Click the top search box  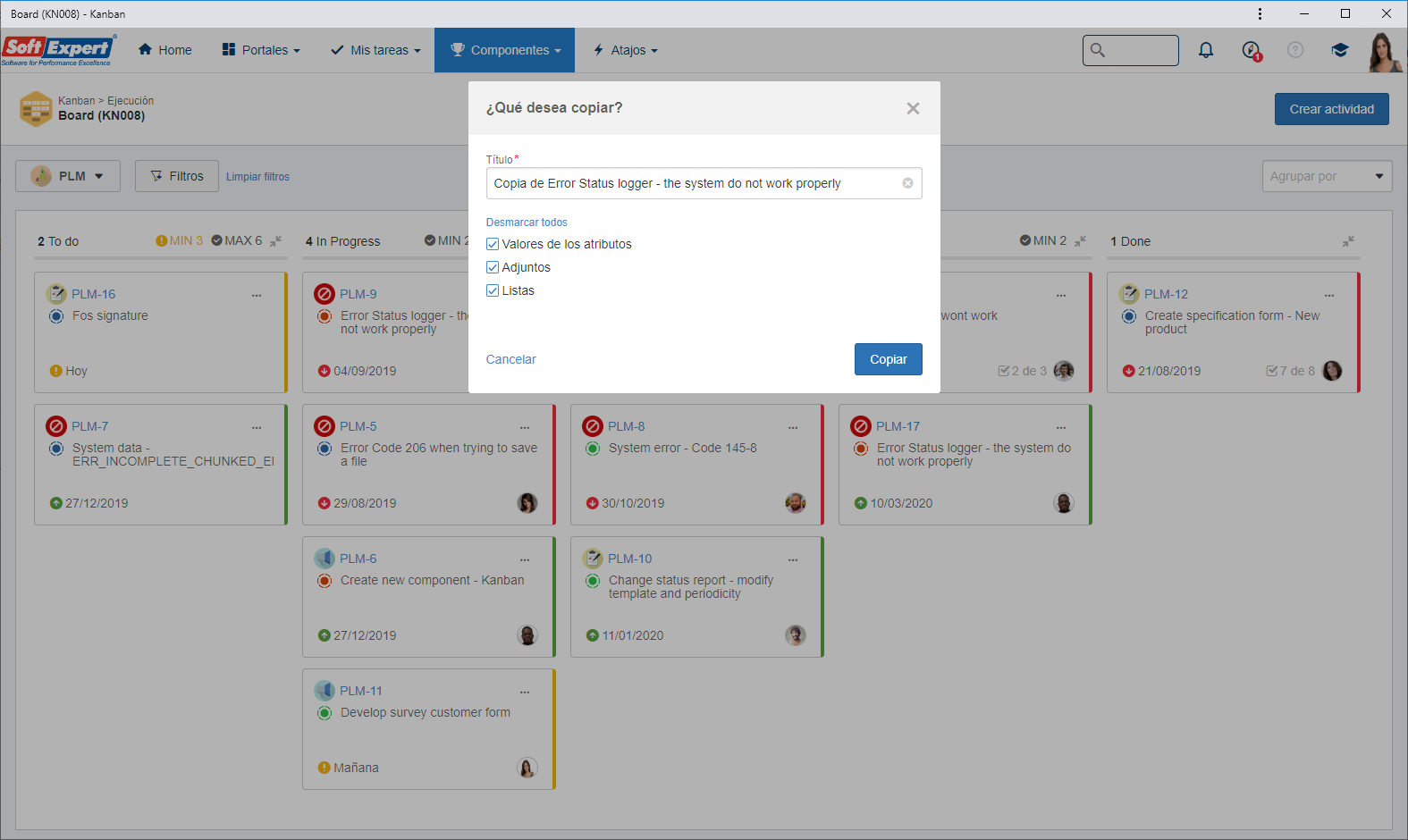(x=1130, y=50)
